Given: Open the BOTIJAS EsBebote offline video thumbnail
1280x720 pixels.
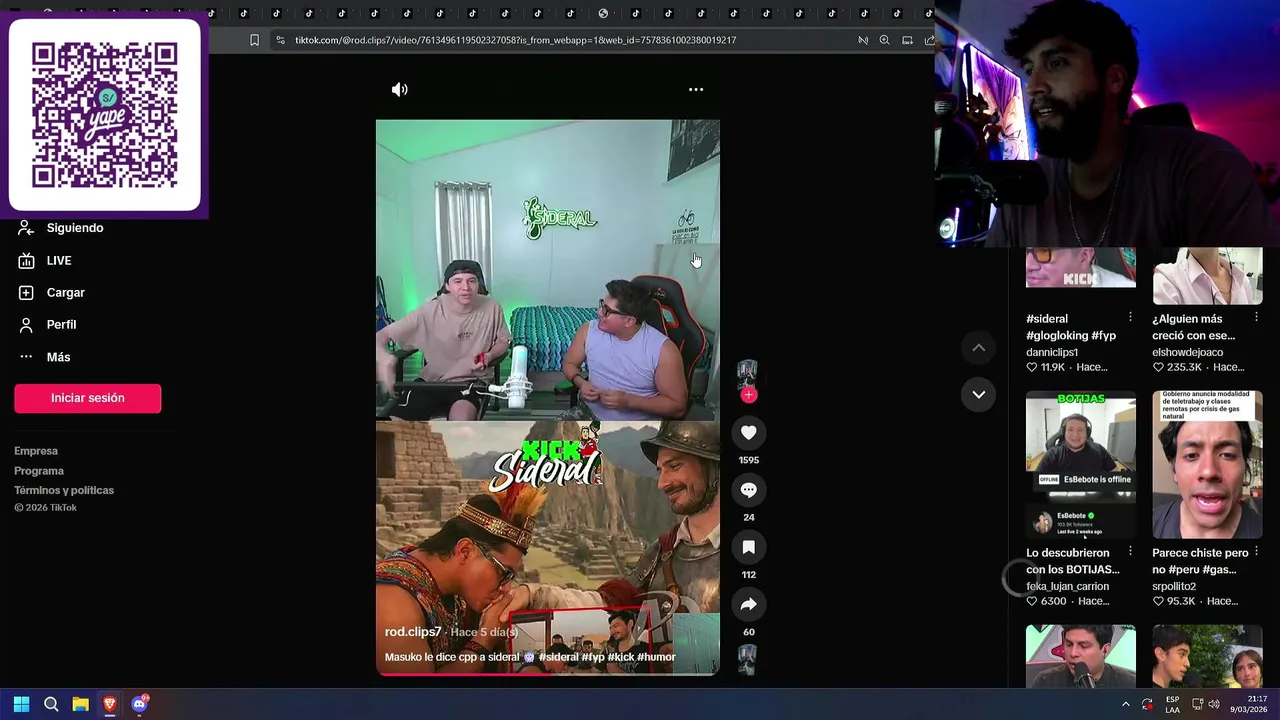Looking at the screenshot, I should (x=1081, y=464).
